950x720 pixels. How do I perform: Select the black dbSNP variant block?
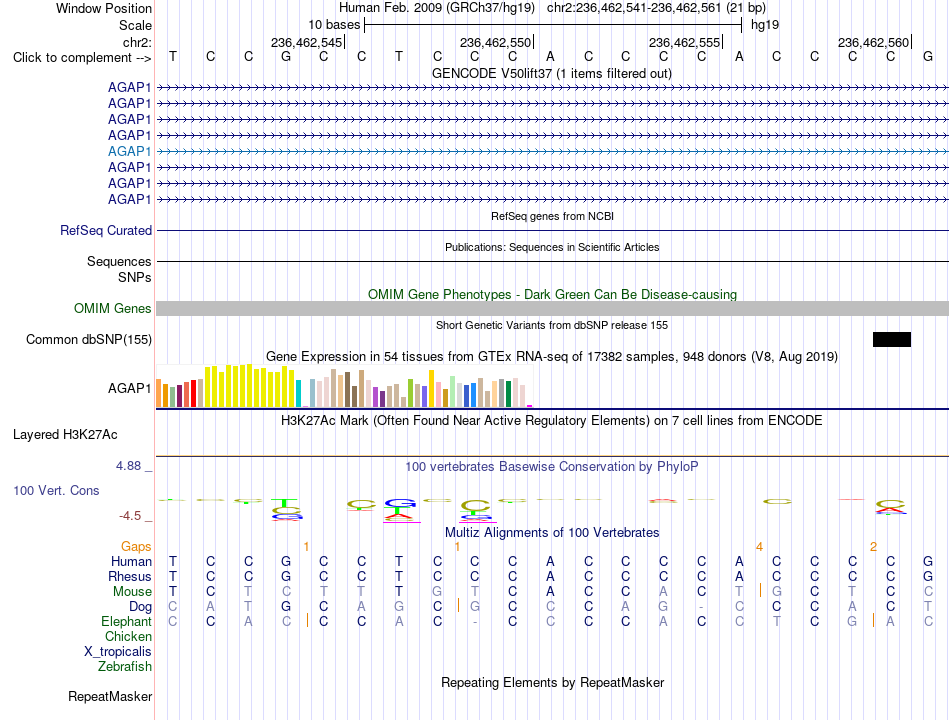[892, 339]
